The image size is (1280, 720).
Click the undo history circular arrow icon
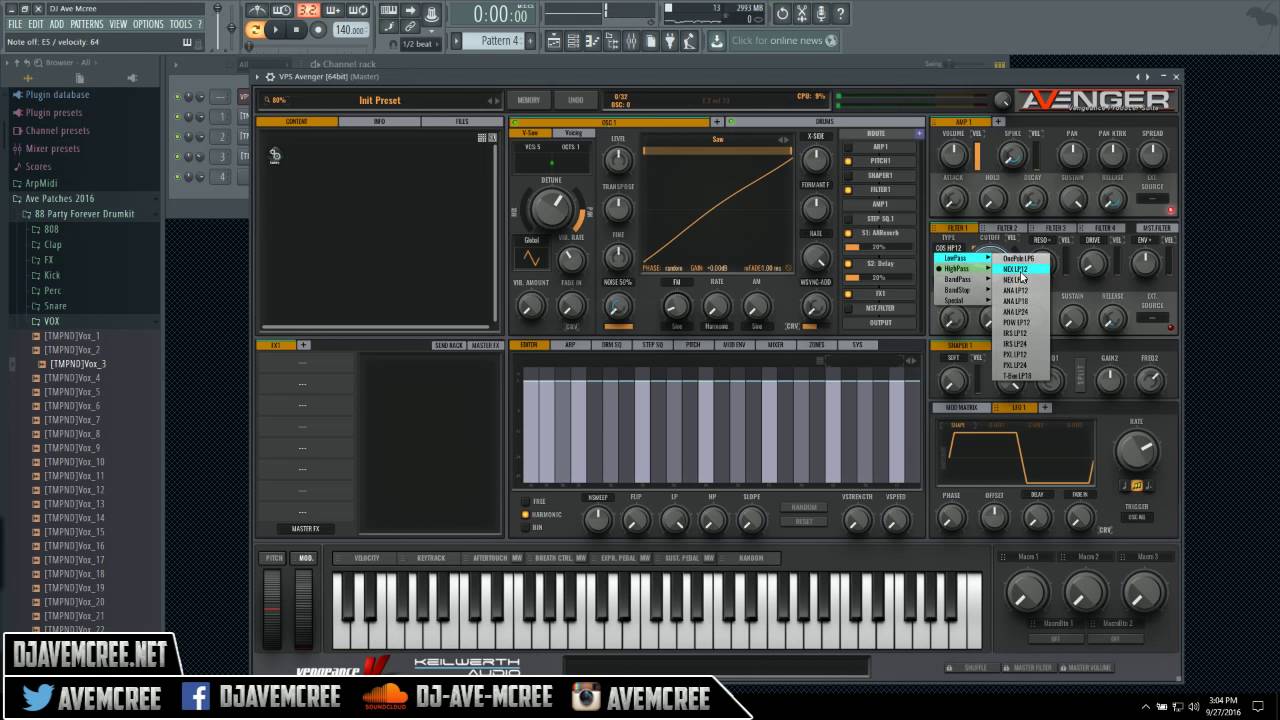tap(782, 13)
